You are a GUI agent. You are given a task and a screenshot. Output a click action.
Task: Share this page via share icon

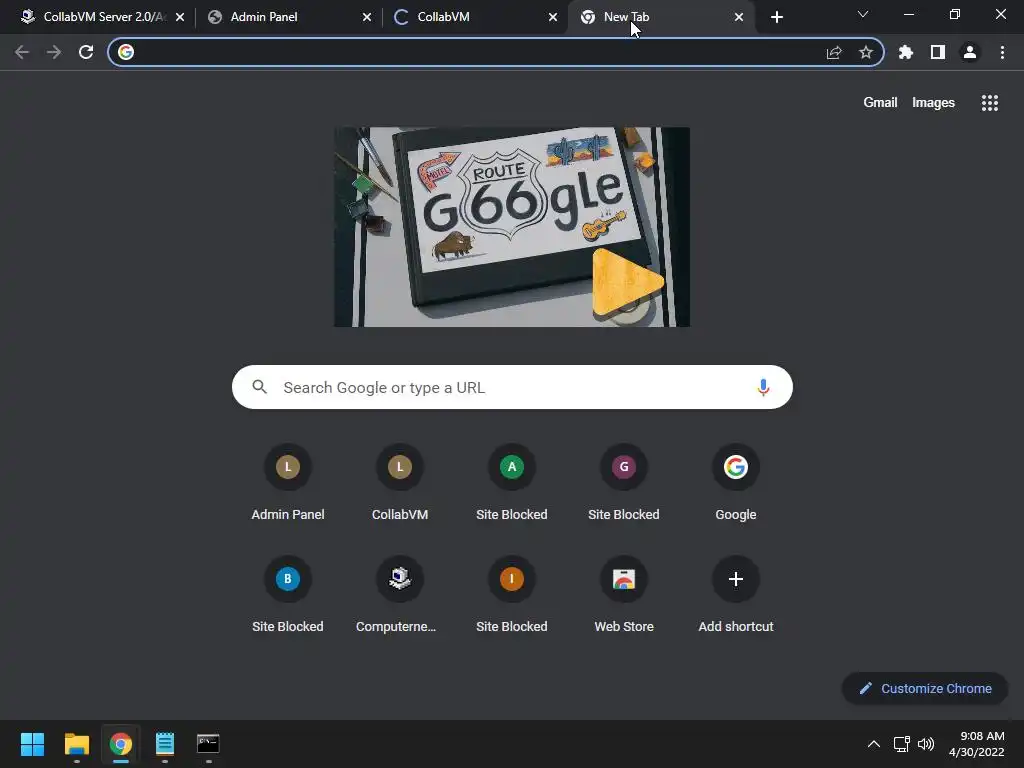(834, 52)
